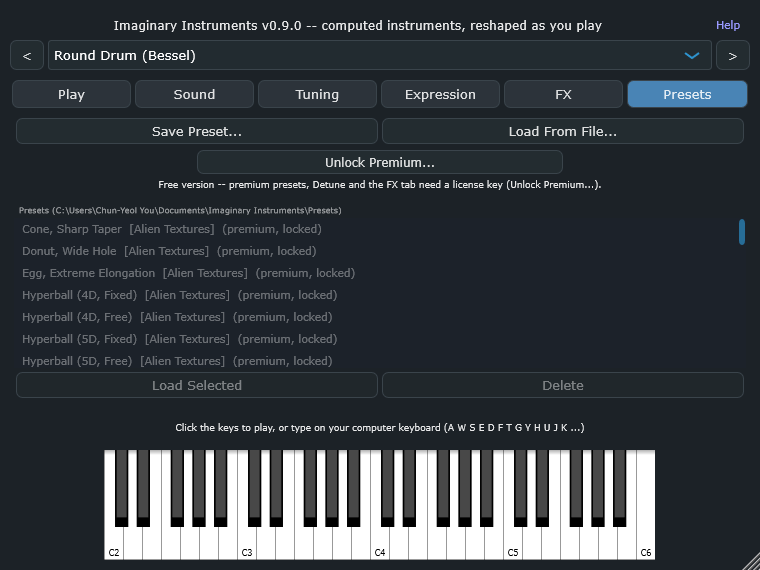Go to previous instrument with the < button
760x570 pixels.
pos(27,55)
